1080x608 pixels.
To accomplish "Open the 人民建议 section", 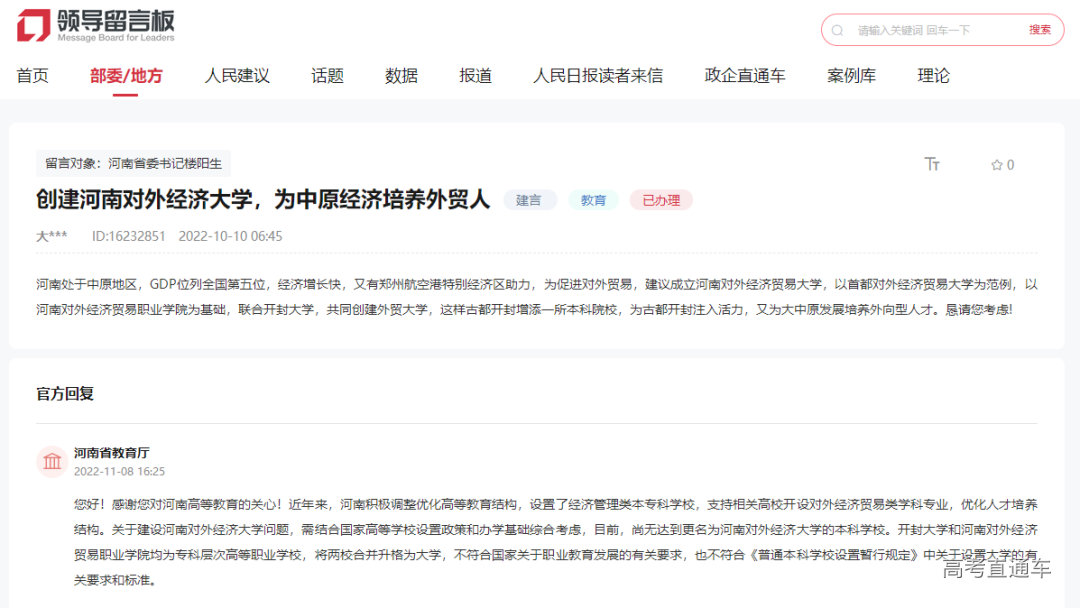I will click(238, 75).
